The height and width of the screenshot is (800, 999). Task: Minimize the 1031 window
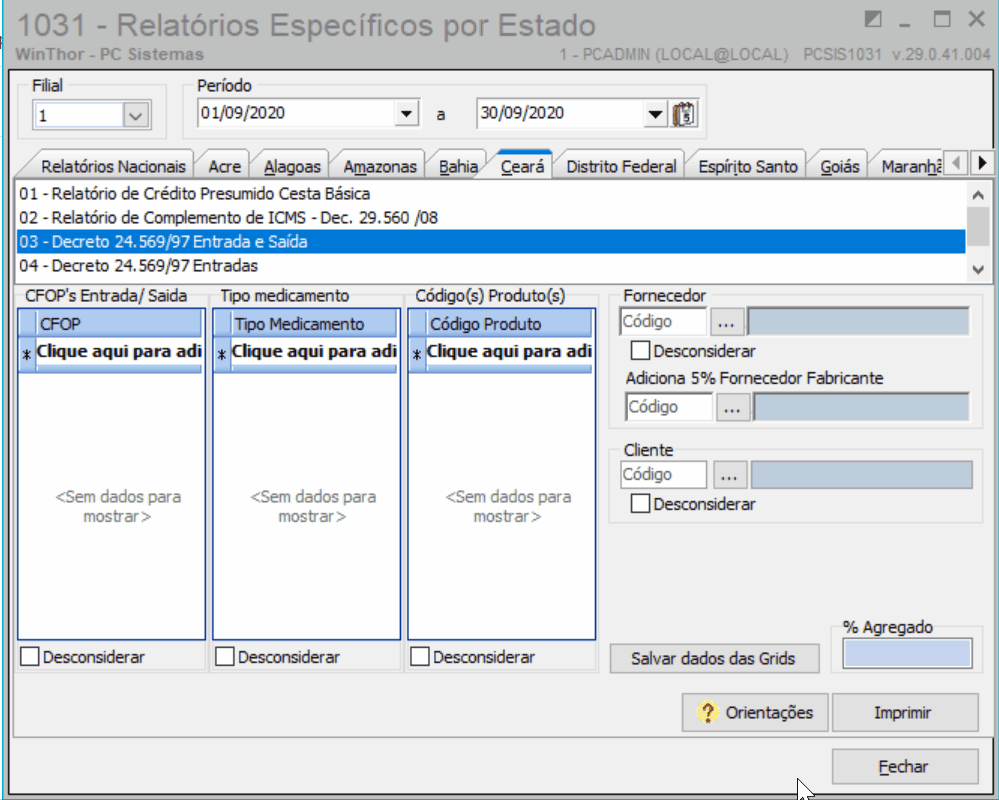905,22
